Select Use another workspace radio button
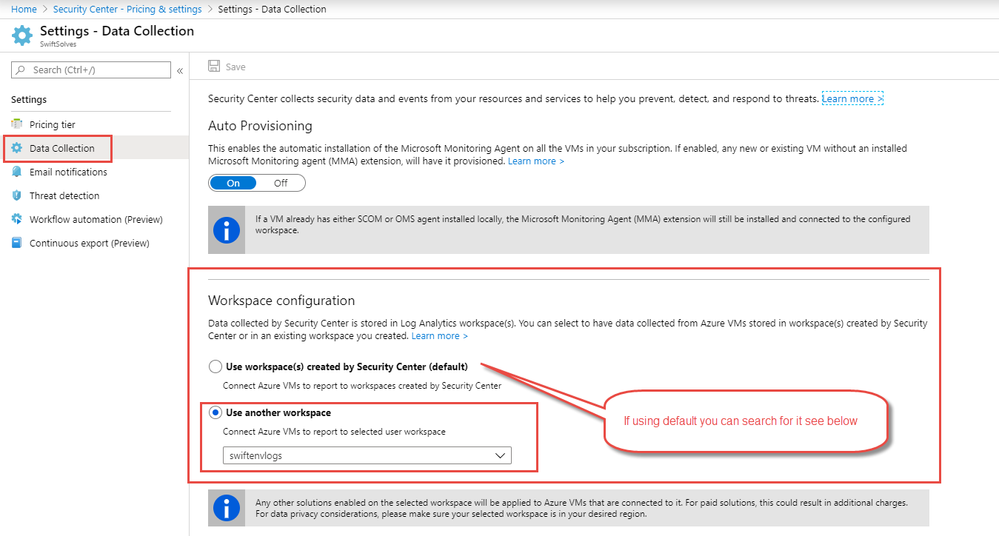 [215, 412]
